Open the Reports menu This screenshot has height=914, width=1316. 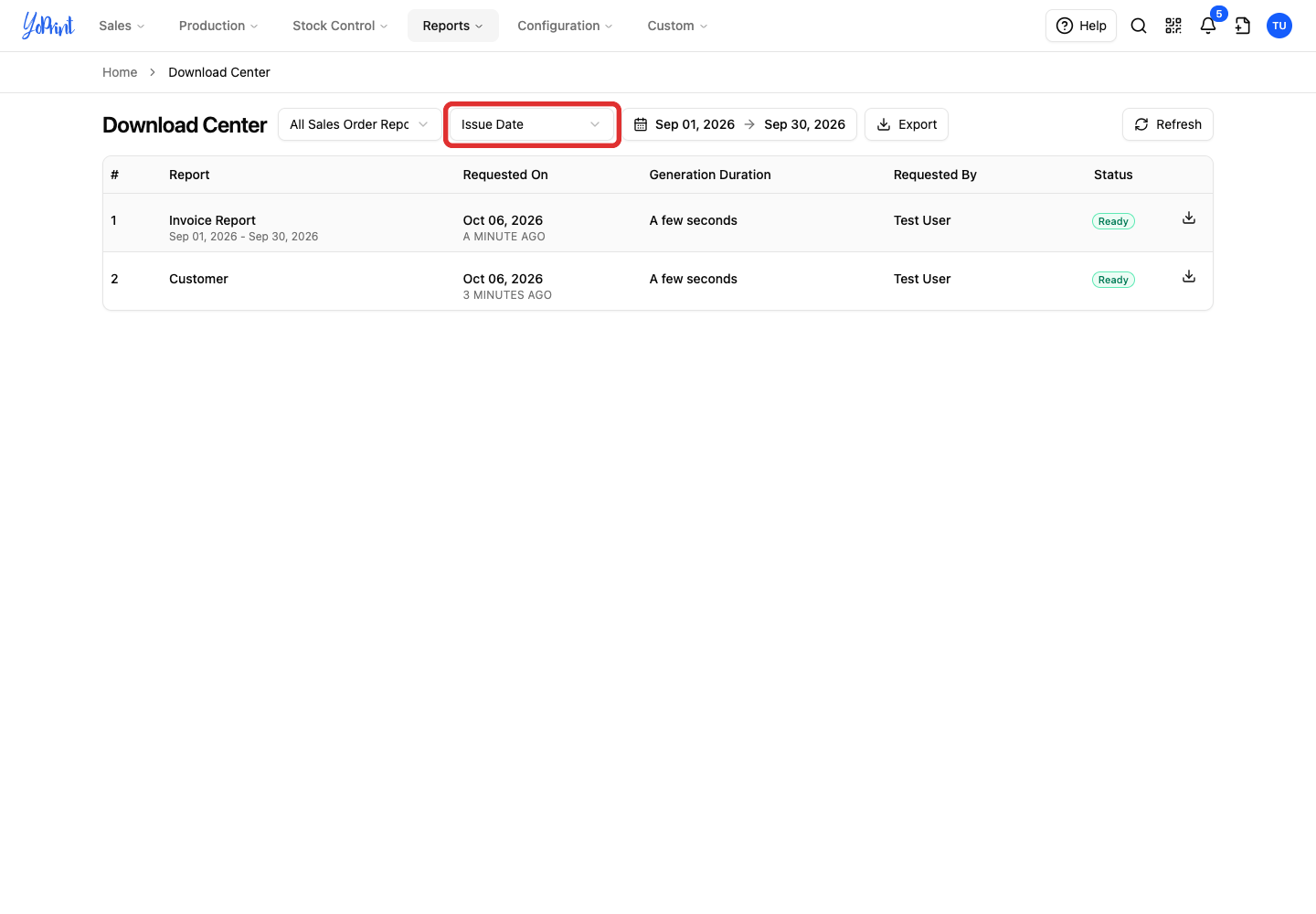[453, 26]
